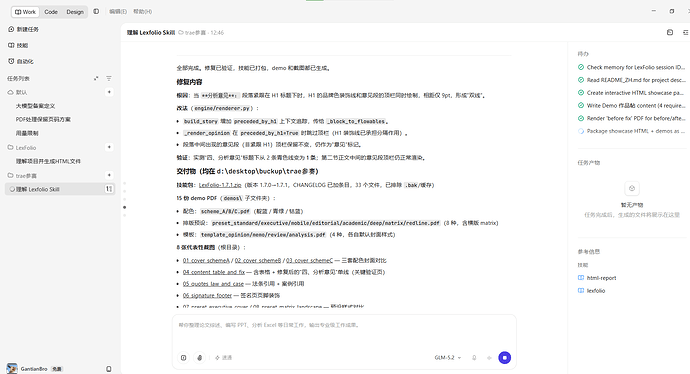Click the microphone voice input icon
Screen dimensions: 690x374
[474, 358]
